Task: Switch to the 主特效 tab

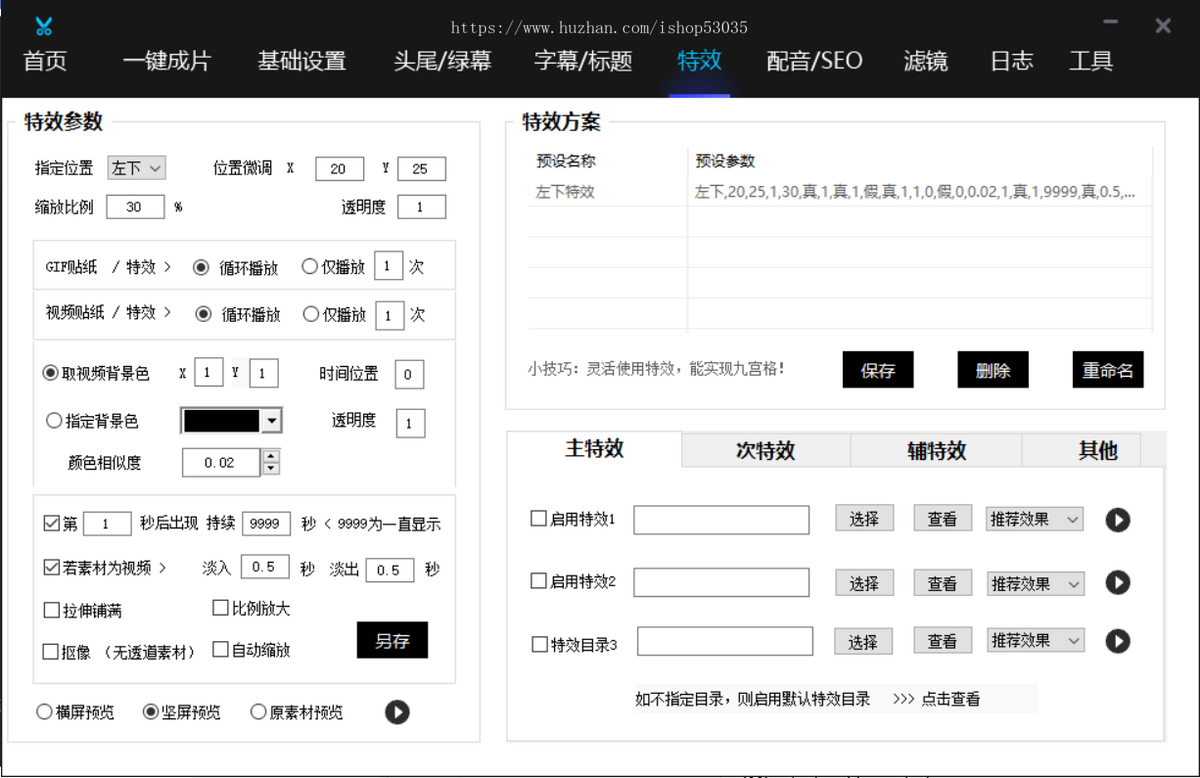Action: (x=595, y=449)
